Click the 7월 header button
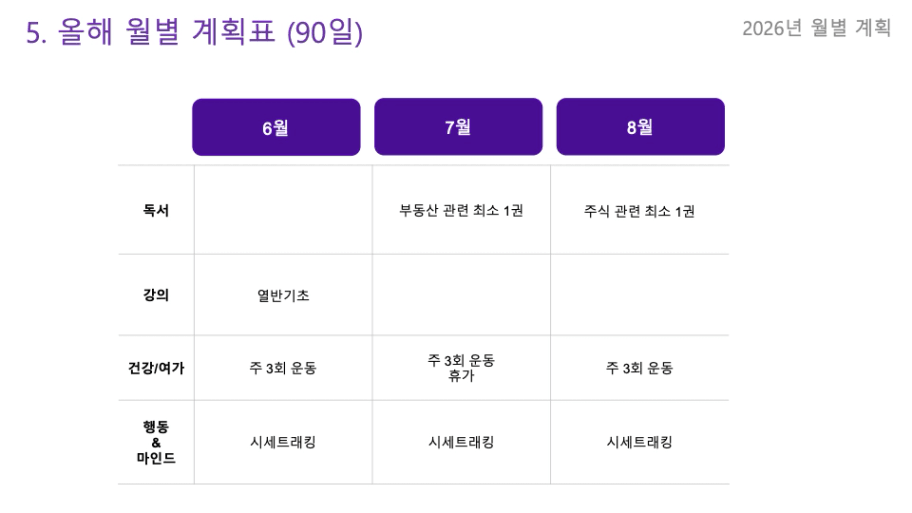 [458, 127]
